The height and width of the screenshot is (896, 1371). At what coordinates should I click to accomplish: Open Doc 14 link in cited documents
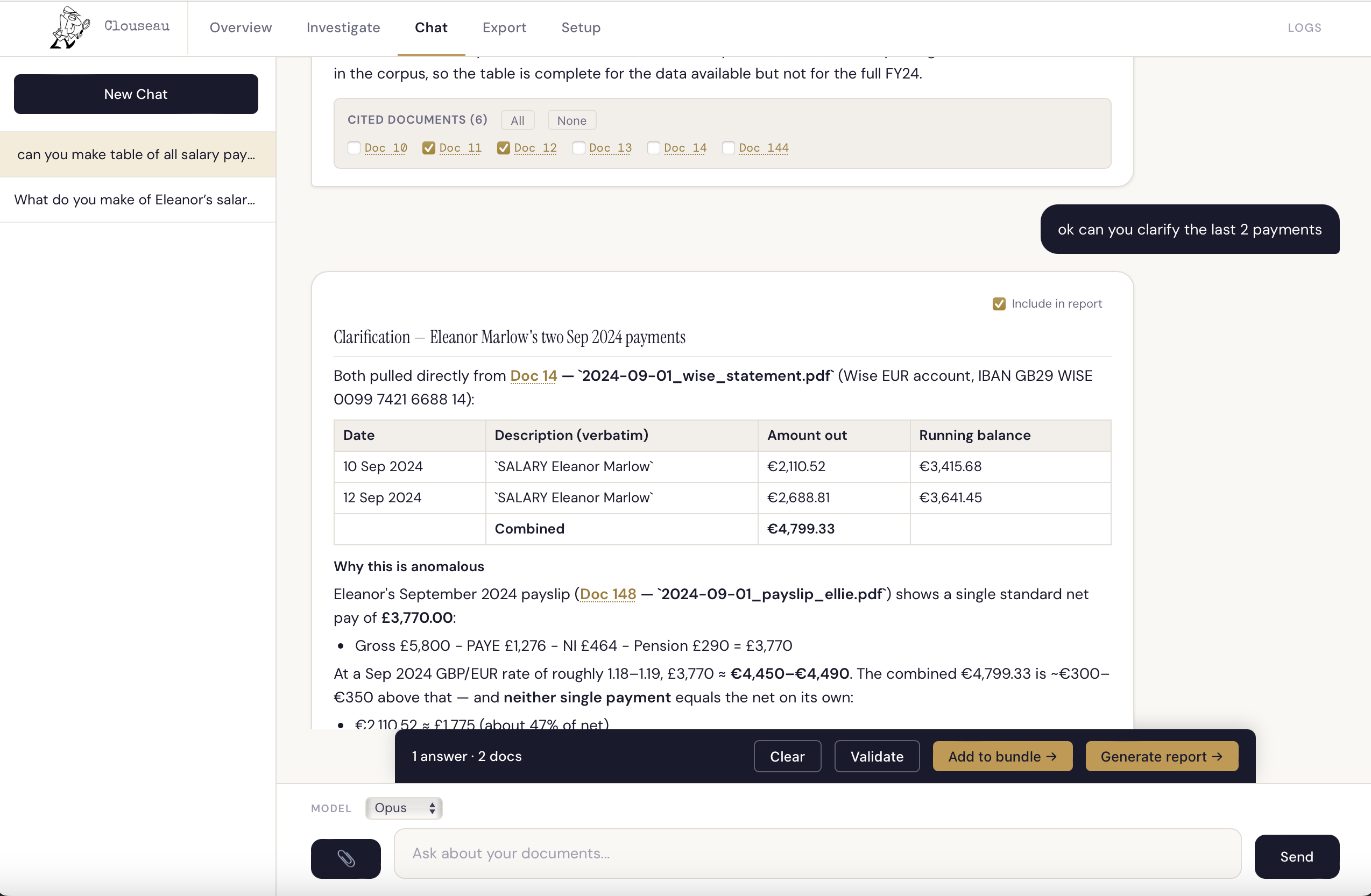686,148
